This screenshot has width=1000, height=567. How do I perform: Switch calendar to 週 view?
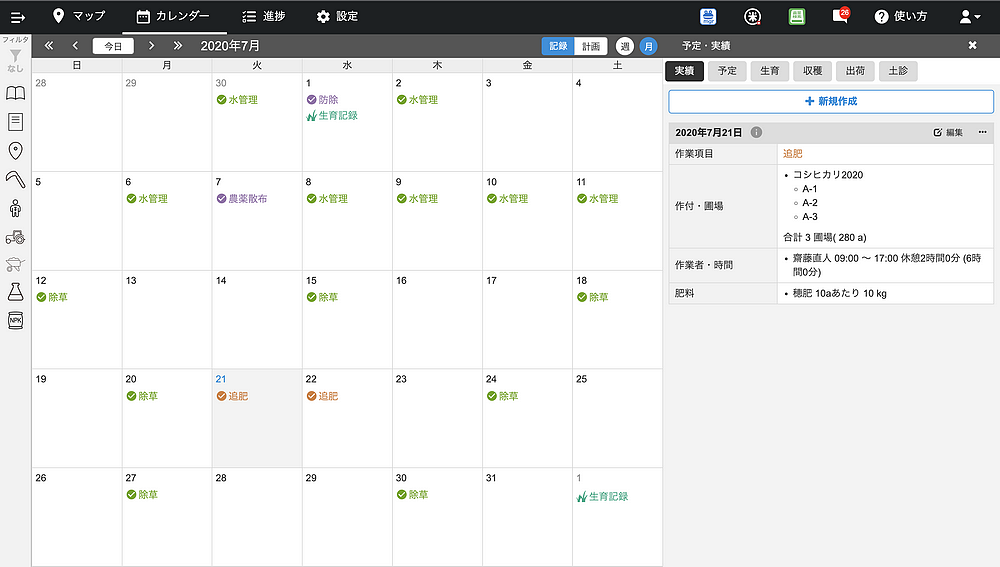[x=625, y=46]
